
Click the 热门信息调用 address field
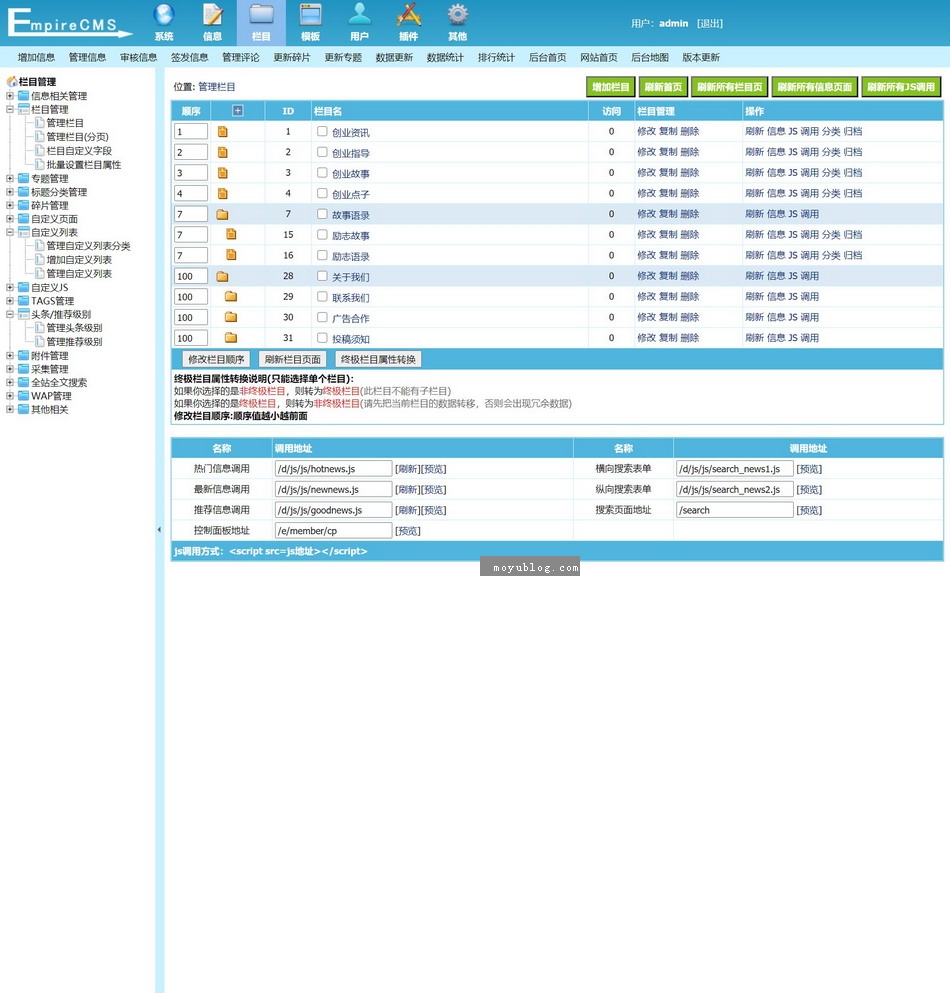coord(334,469)
